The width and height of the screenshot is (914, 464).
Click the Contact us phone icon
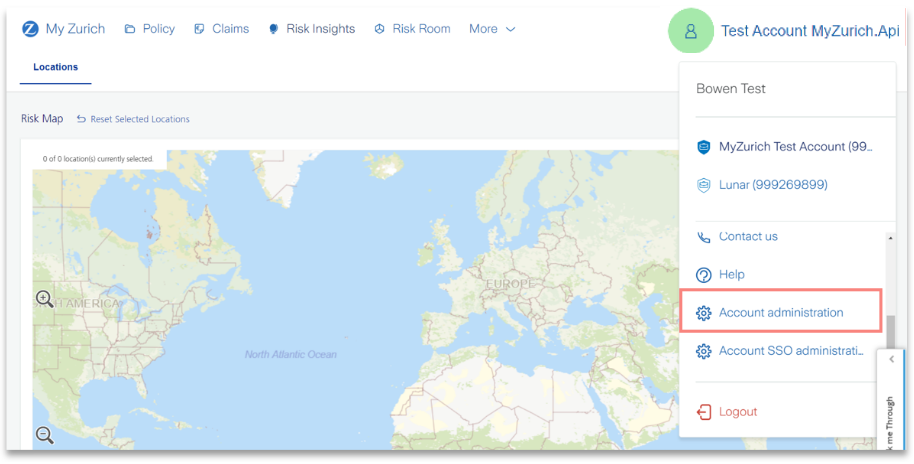pyautogui.click(x=704, y=237)
